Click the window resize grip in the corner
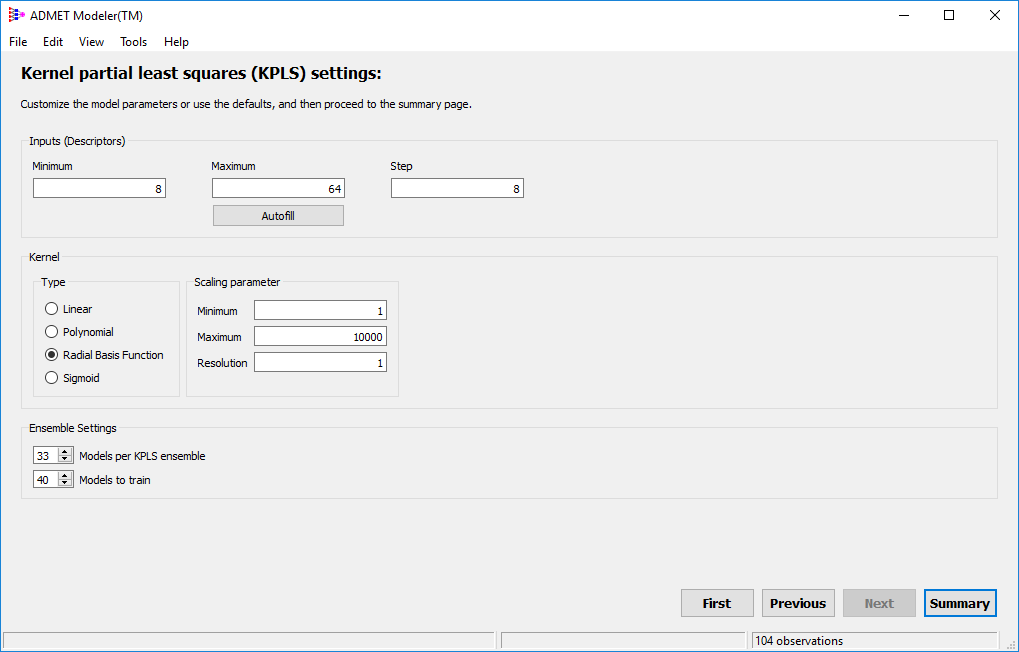 pos(1011,644)
